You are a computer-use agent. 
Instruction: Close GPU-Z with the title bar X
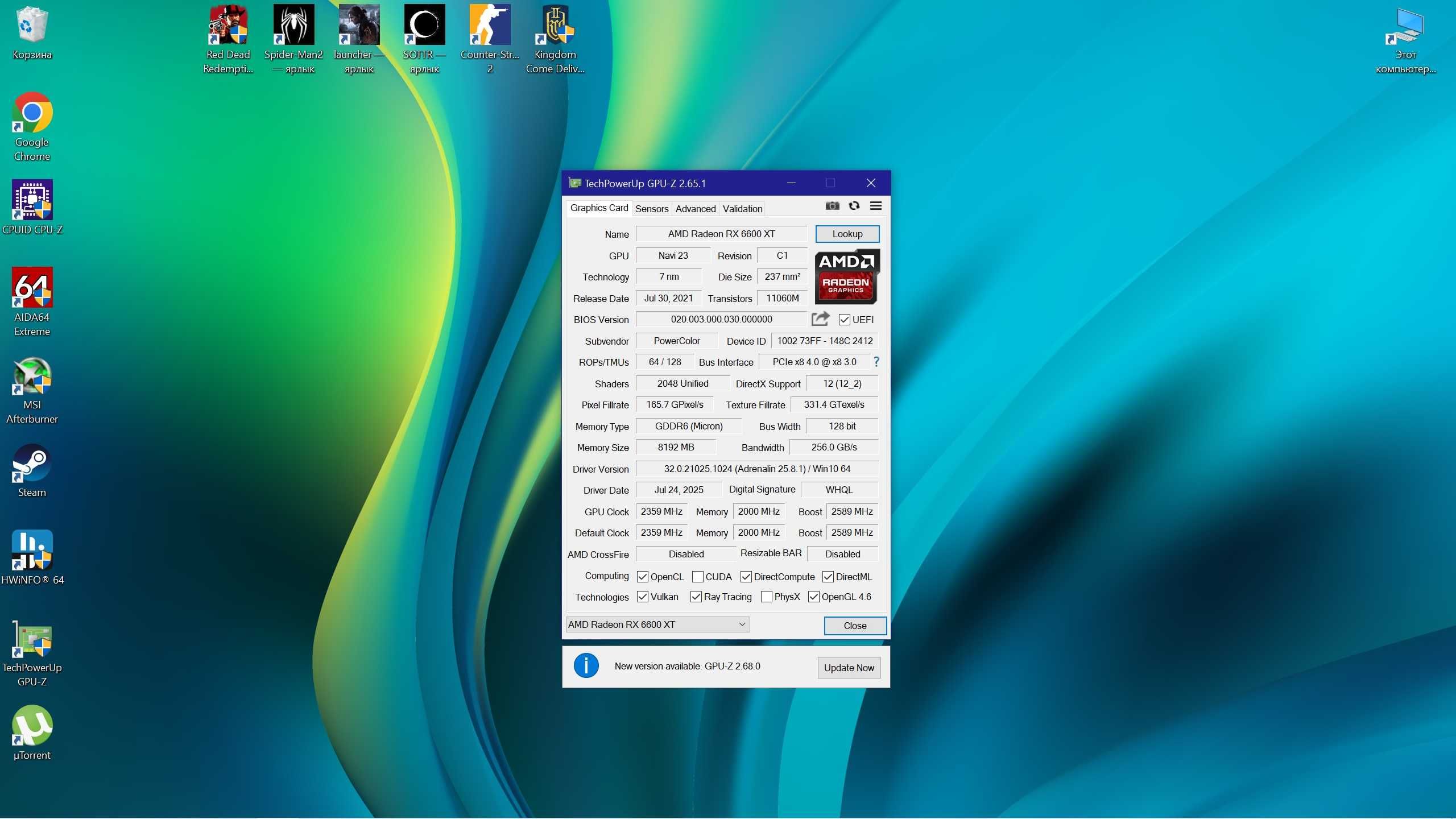click(871, 183)
